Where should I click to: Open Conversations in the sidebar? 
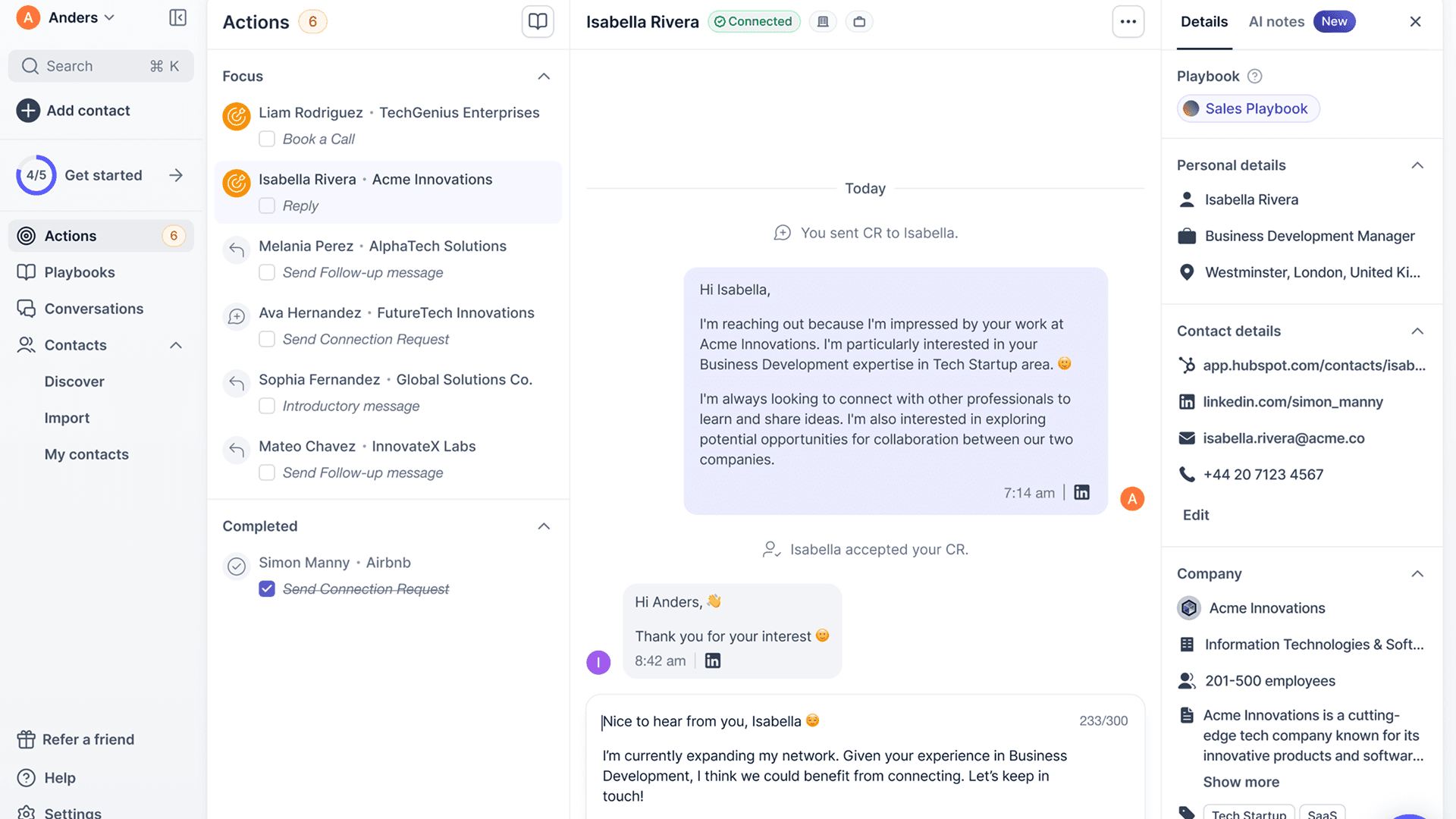[x=93, y=309]
